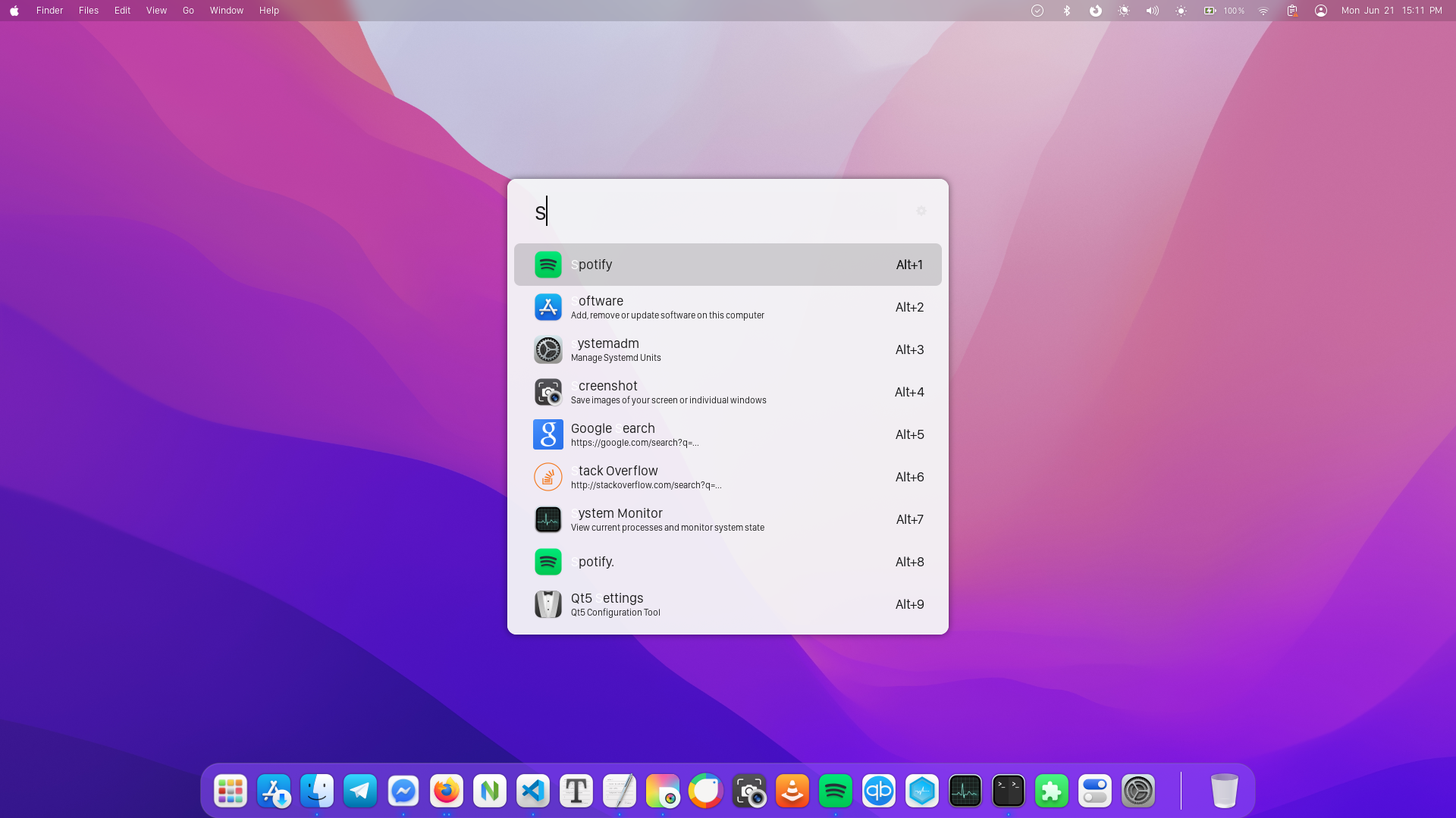Open the date and time clock
The image size is (1456, 818).
click(x=1392, y=11)
